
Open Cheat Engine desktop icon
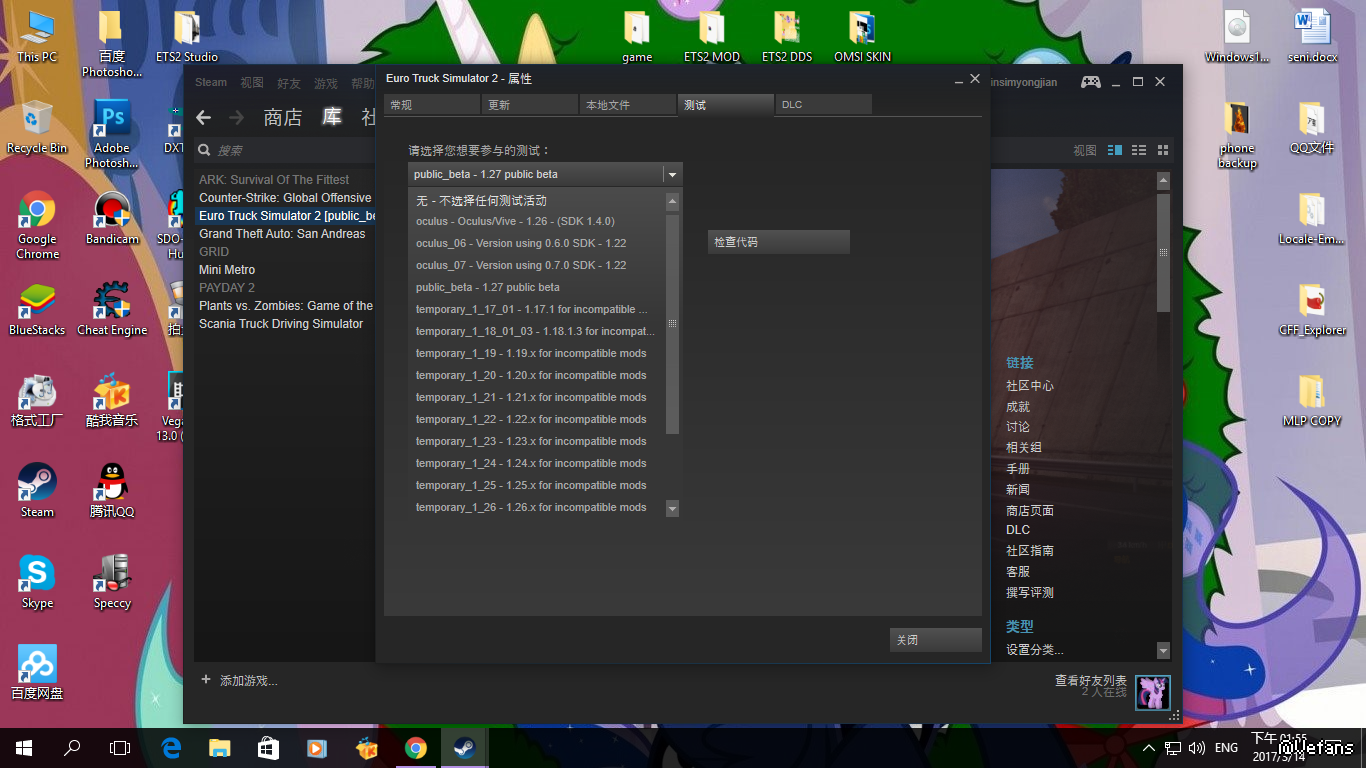coord(112,308)
